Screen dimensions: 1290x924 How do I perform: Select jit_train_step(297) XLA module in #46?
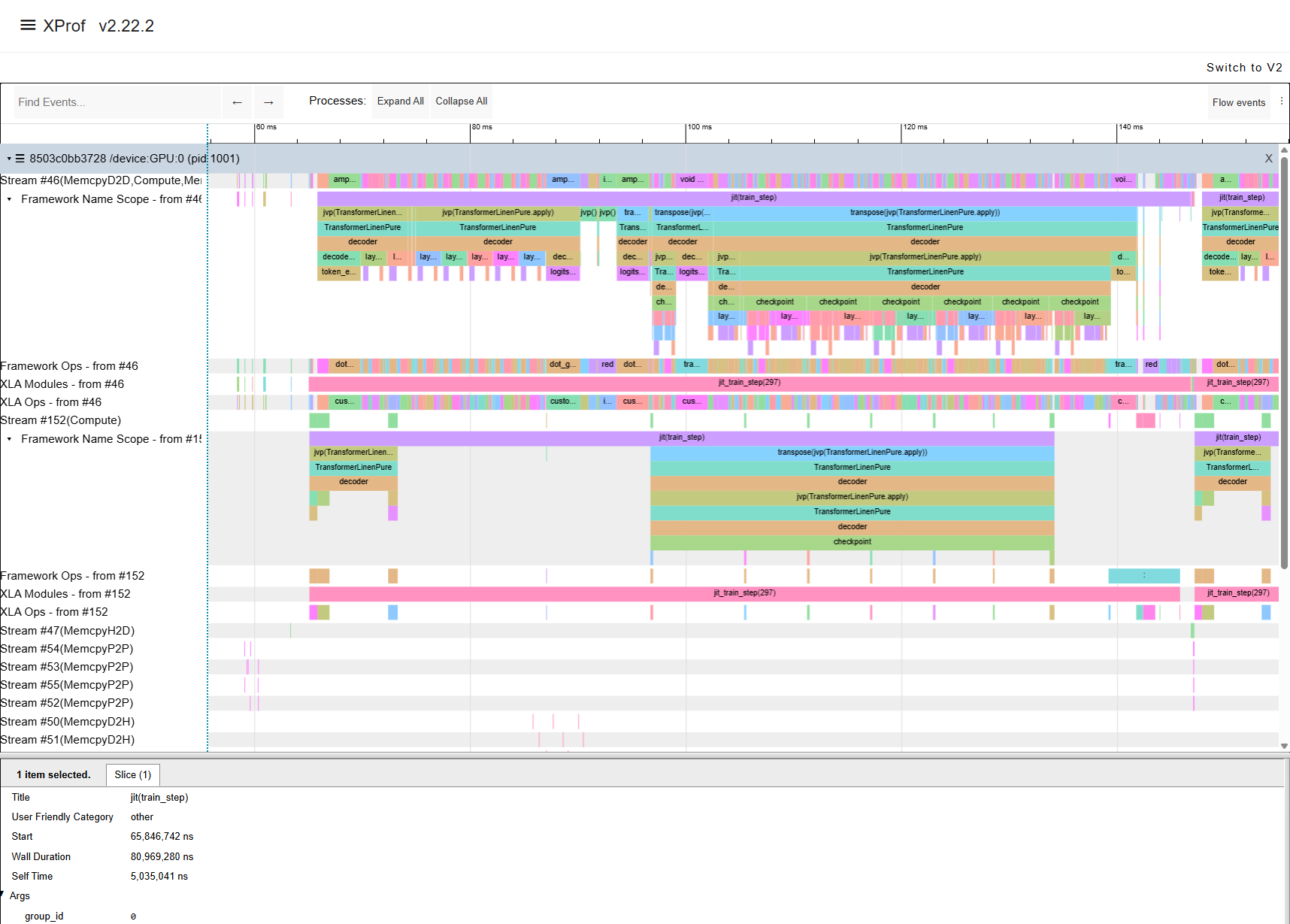click(749, 383)
